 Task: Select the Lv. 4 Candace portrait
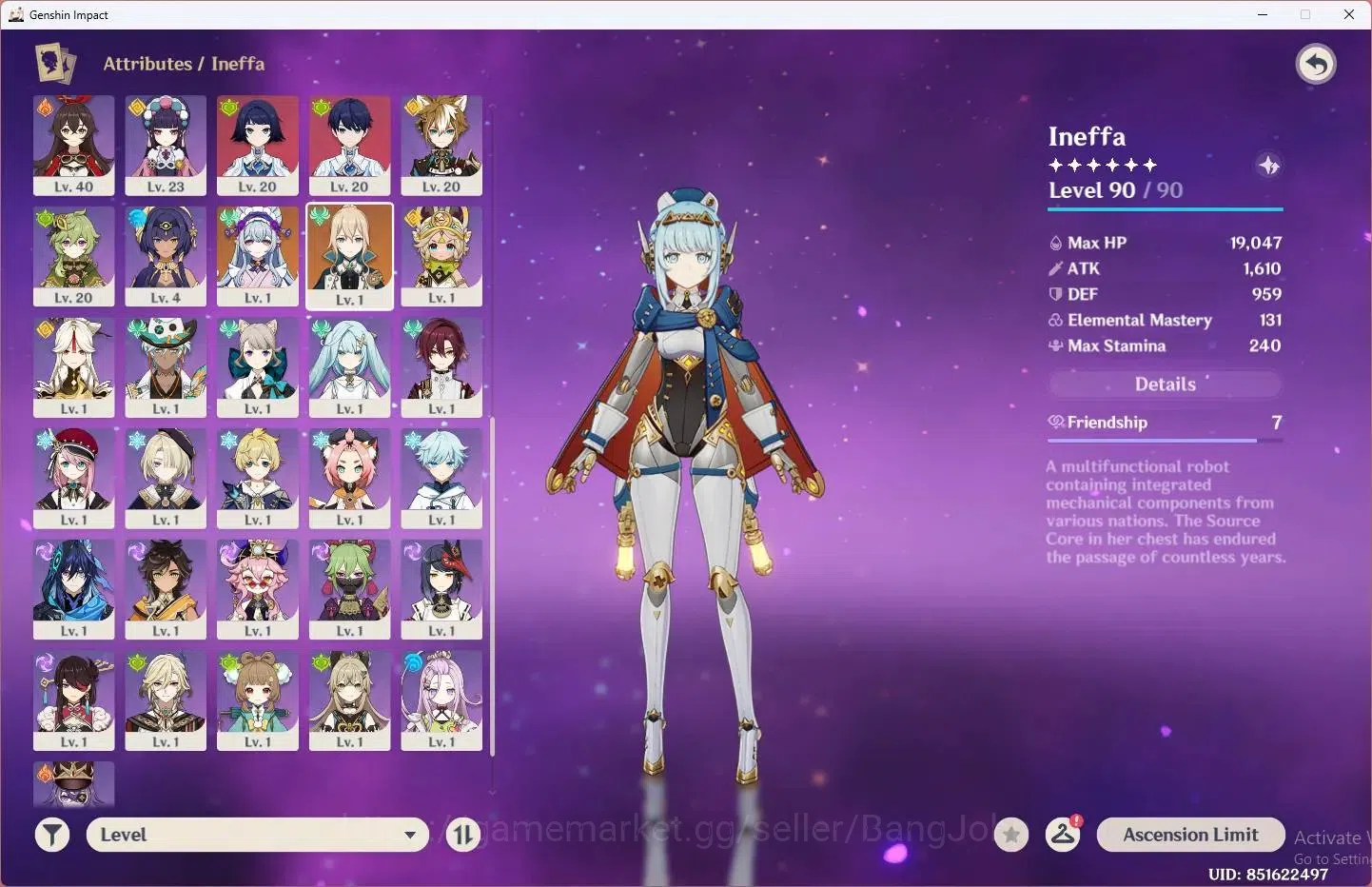pos(166,256)
